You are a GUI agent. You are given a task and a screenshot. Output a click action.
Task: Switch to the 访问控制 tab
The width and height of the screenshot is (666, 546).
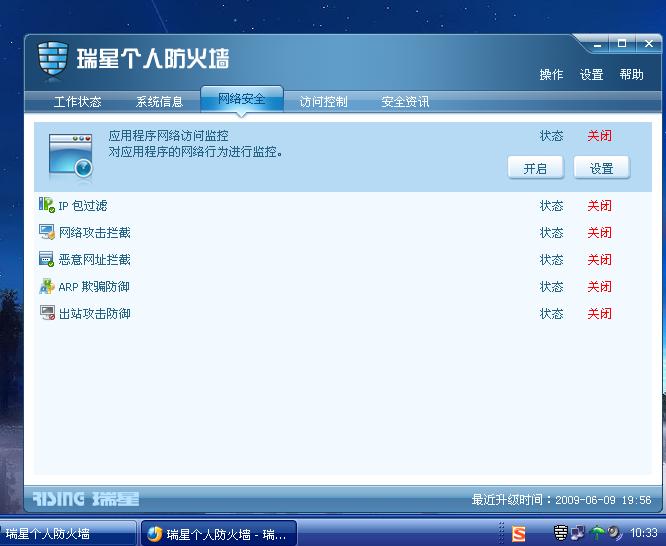coord(323,102)
